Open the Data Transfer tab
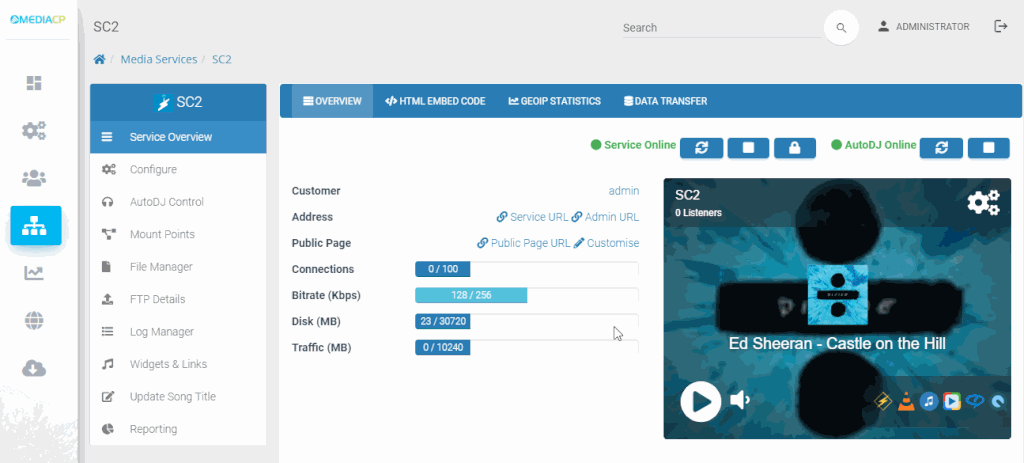 (665, 101)
